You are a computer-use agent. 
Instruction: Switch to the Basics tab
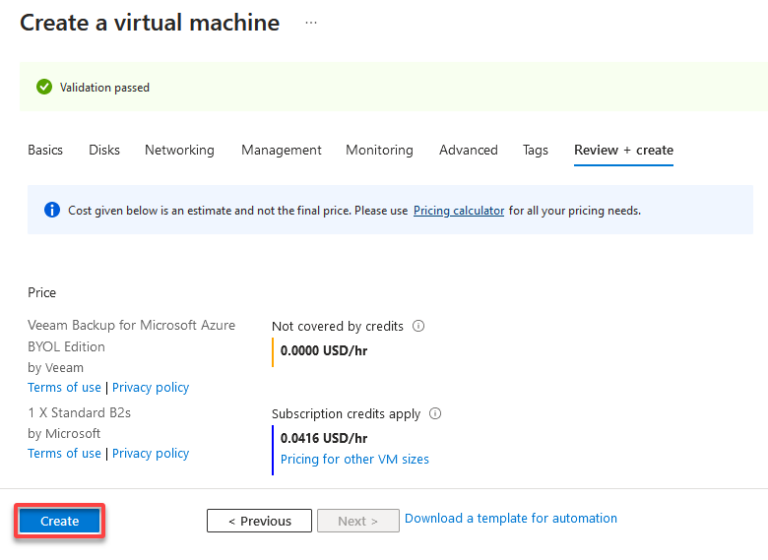coord(45,150)
